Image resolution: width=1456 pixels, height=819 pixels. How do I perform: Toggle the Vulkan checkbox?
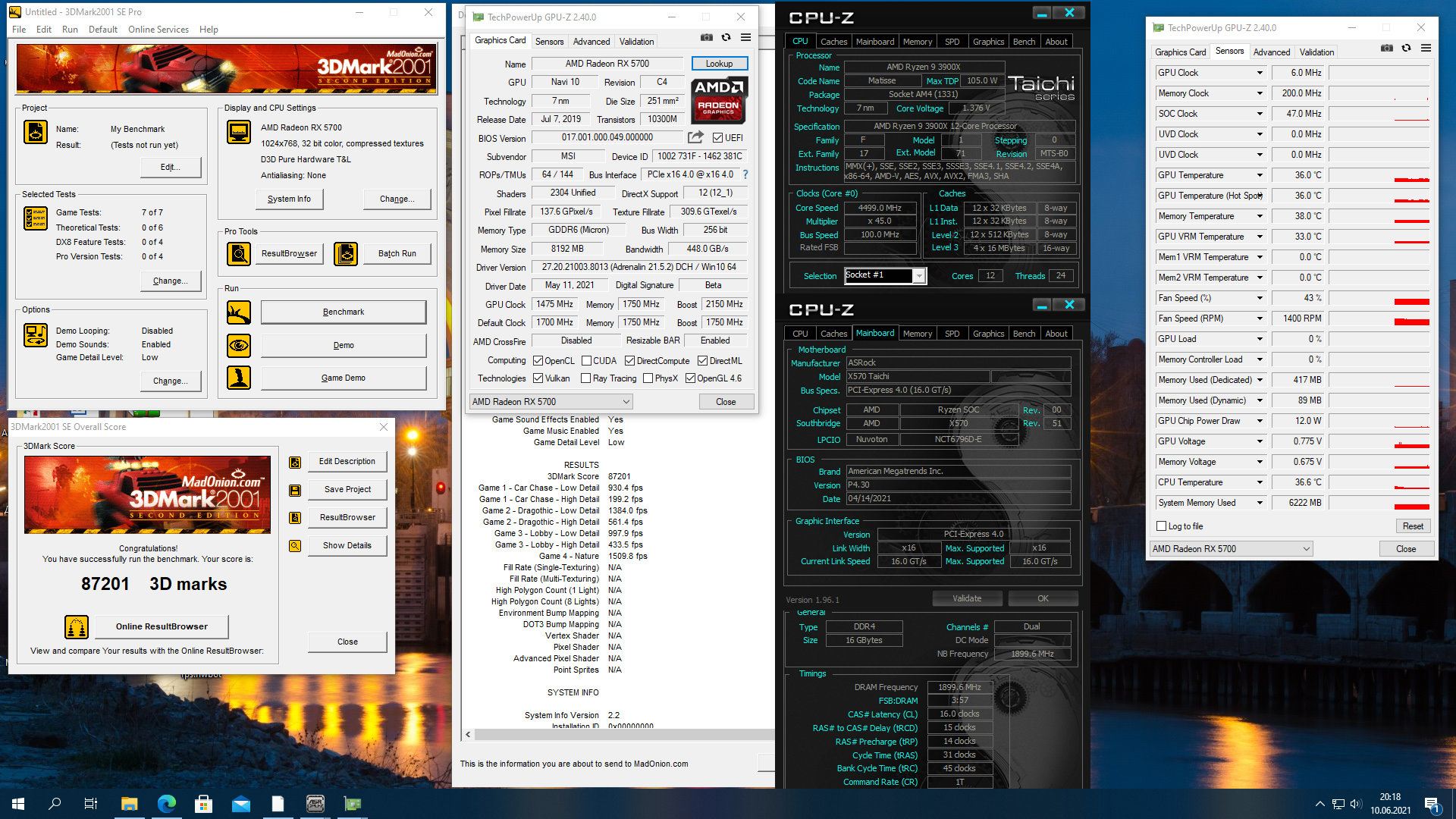pos(538,378)
